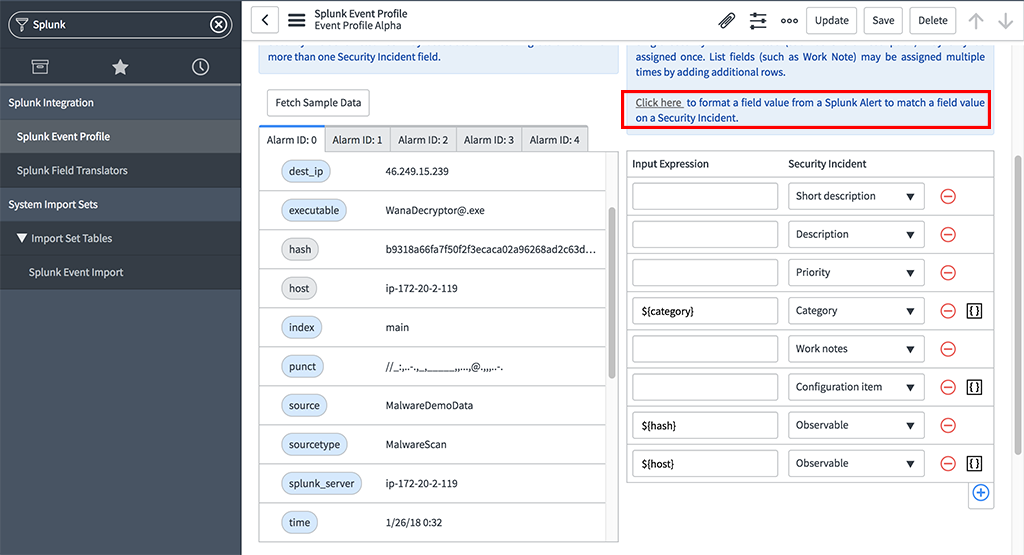Open the Observable dropdown beside ${host}
This screenshot has height=555, width=1024.
click(x=856, y=464)
